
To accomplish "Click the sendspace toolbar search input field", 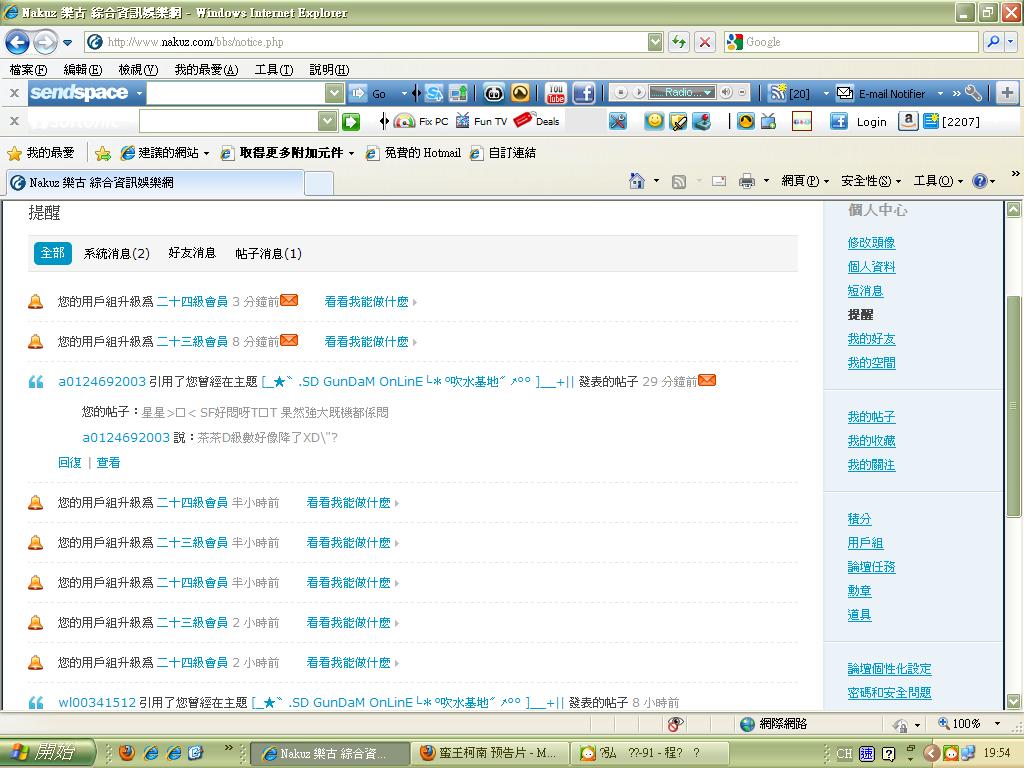I will pos(236,93).
